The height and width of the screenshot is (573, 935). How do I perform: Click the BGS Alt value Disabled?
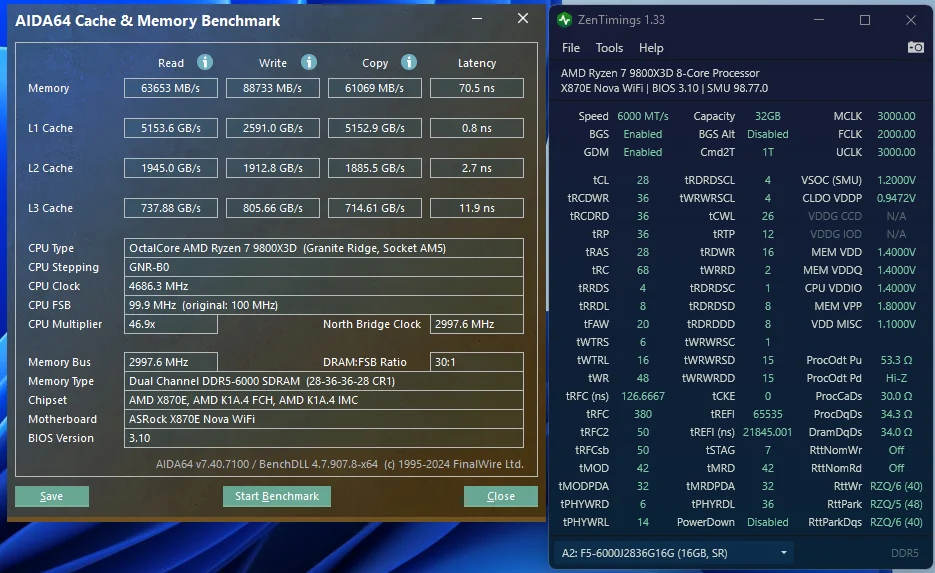pos(767,134)
